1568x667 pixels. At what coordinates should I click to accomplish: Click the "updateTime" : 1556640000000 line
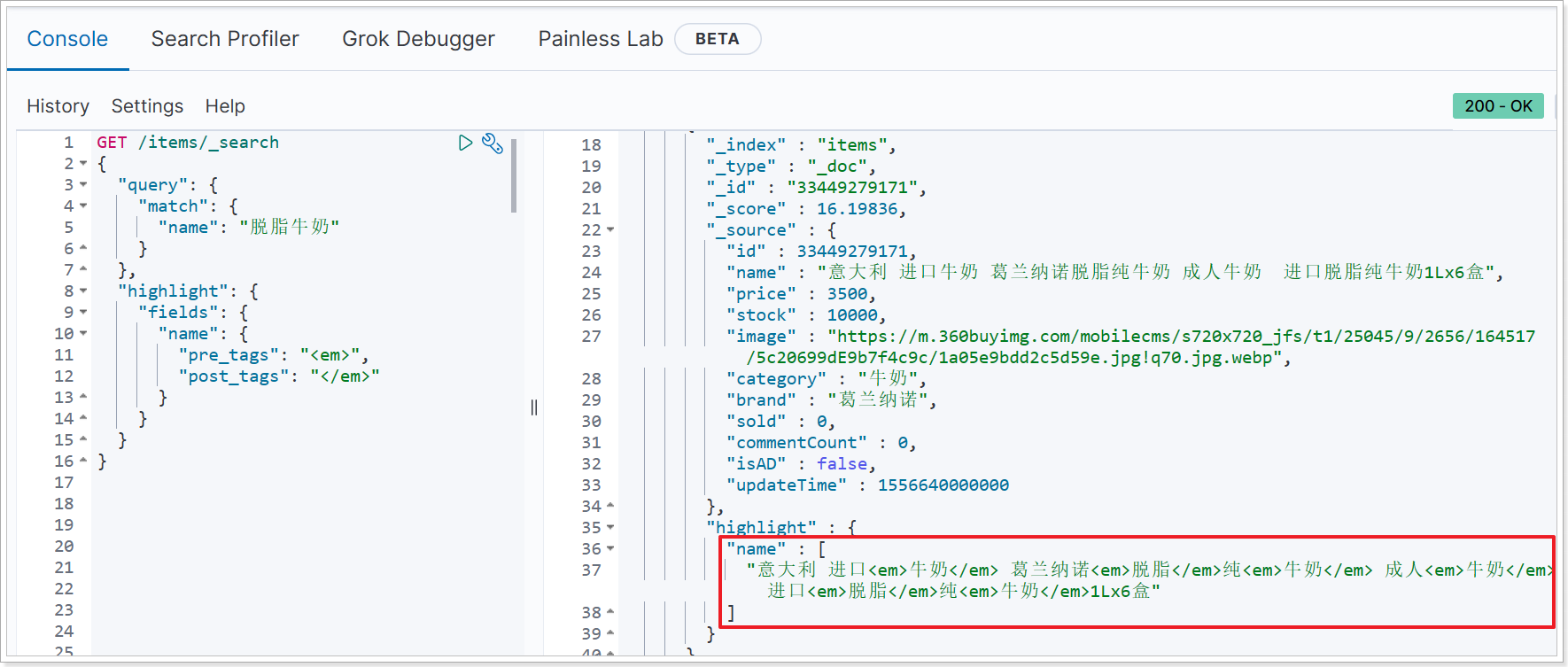pos(867,485)
